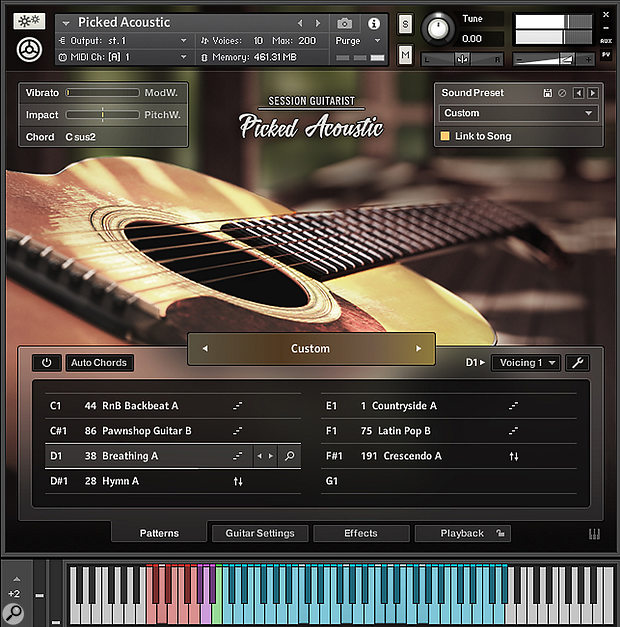Click the D1 key indicator beside Voicing
The width and height of the screenshot is (620, 627).
point(475,363)
